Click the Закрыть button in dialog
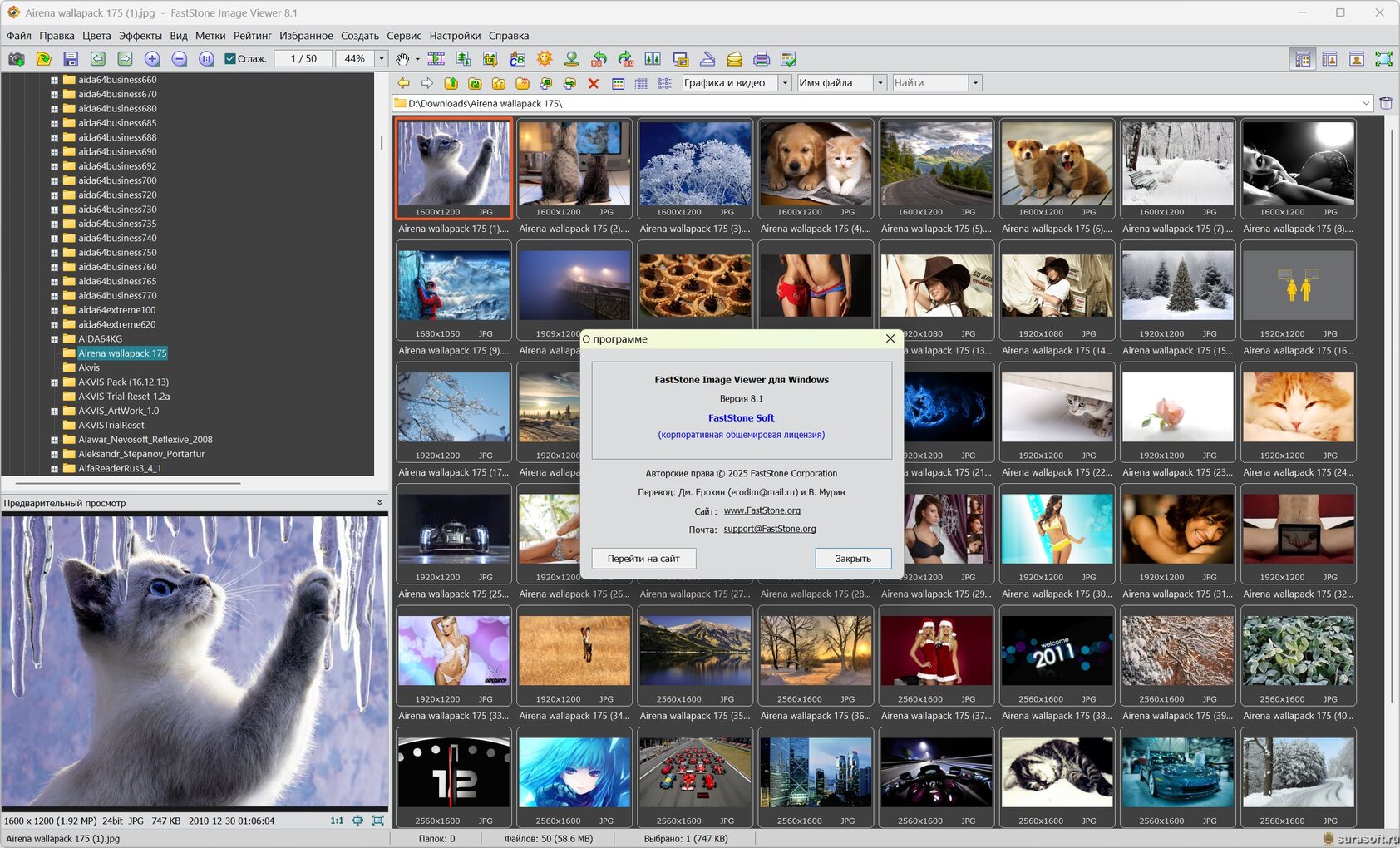1400x848 pixels. click(852, 559)
